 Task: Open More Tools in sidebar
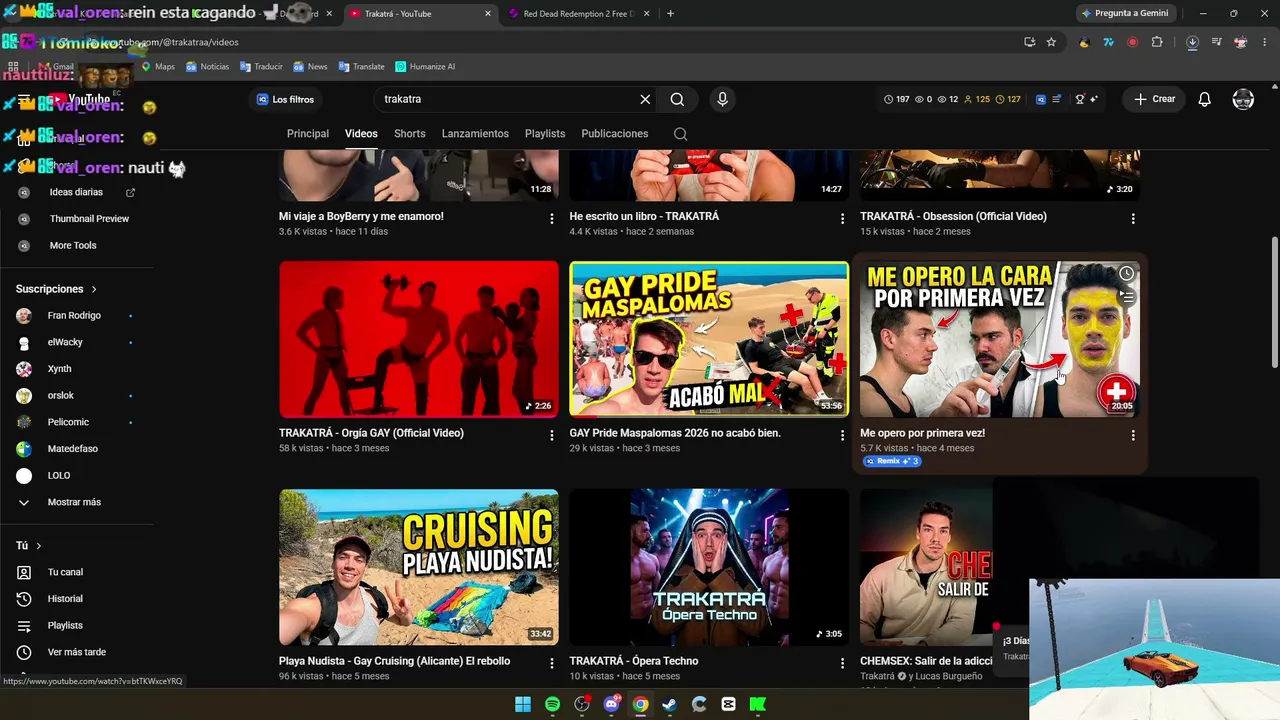[73, 245]
